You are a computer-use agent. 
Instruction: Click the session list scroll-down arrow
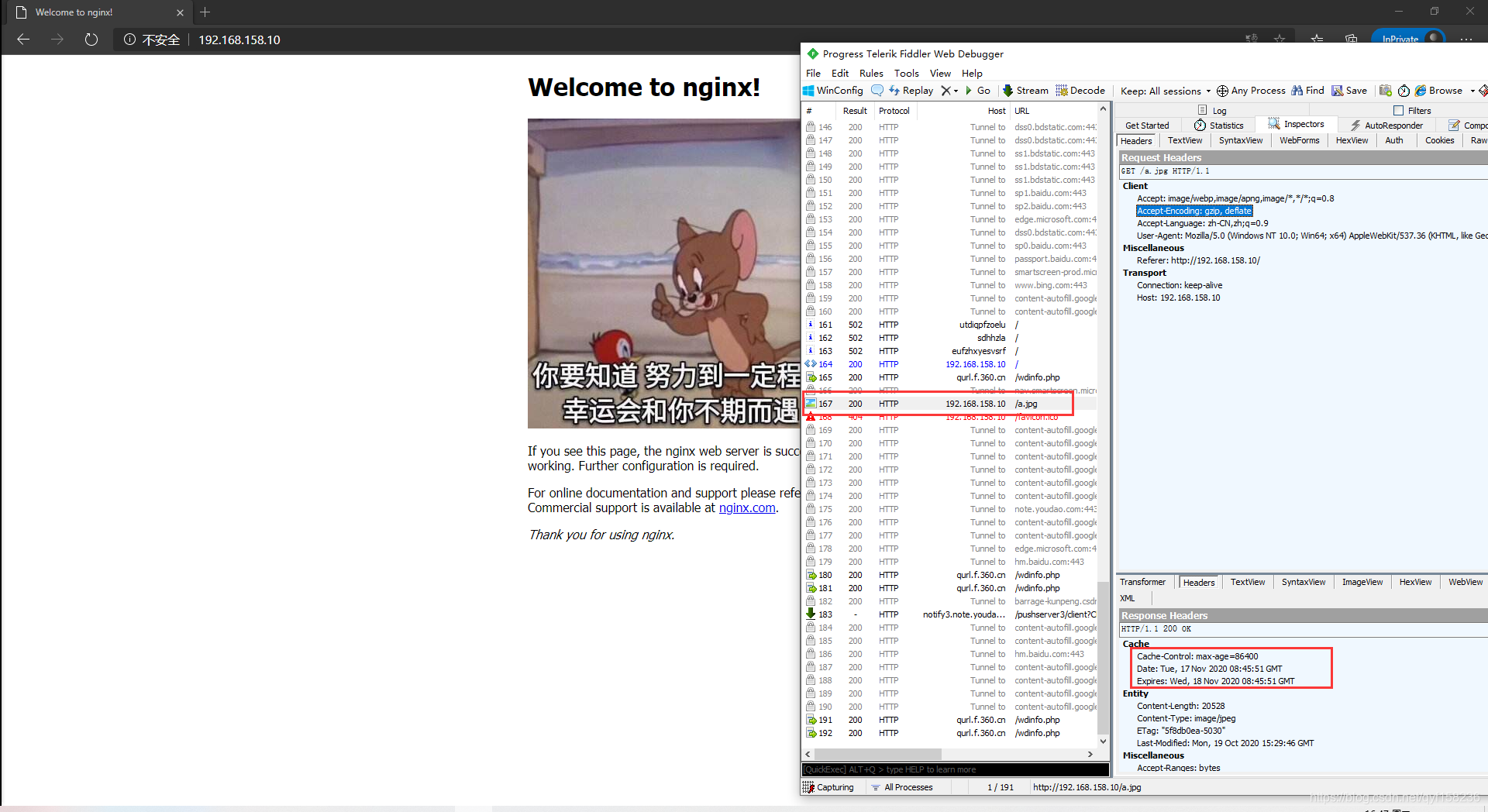[x=1103, y=741]
